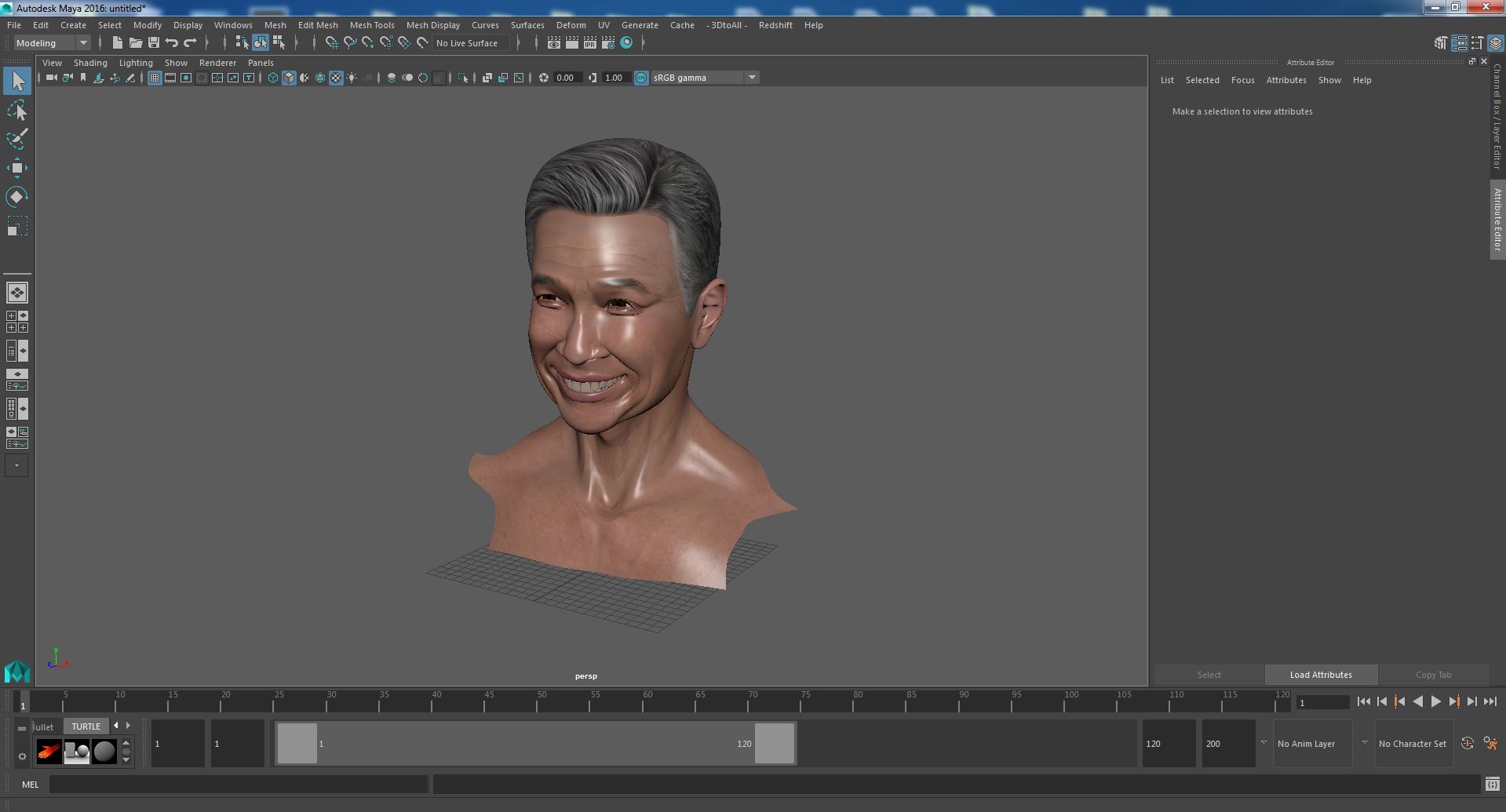Select the arrow Select tool

point(17,81)
